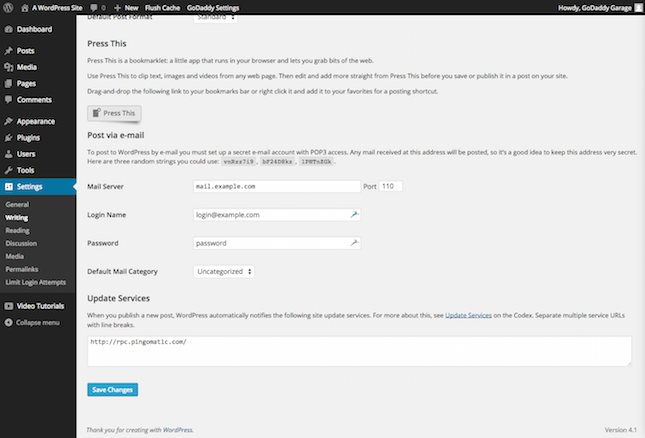
Task: Go to General settings submenu
Action: [17, 204]
